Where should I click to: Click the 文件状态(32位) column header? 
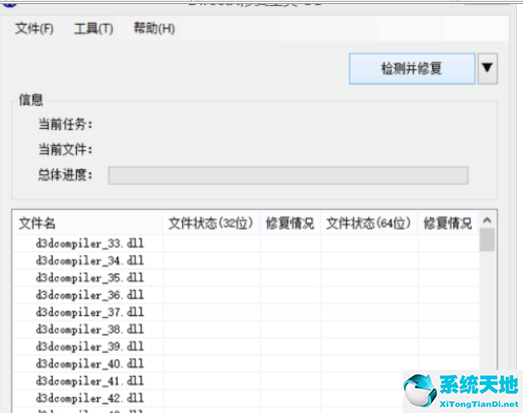click(211, 223)
